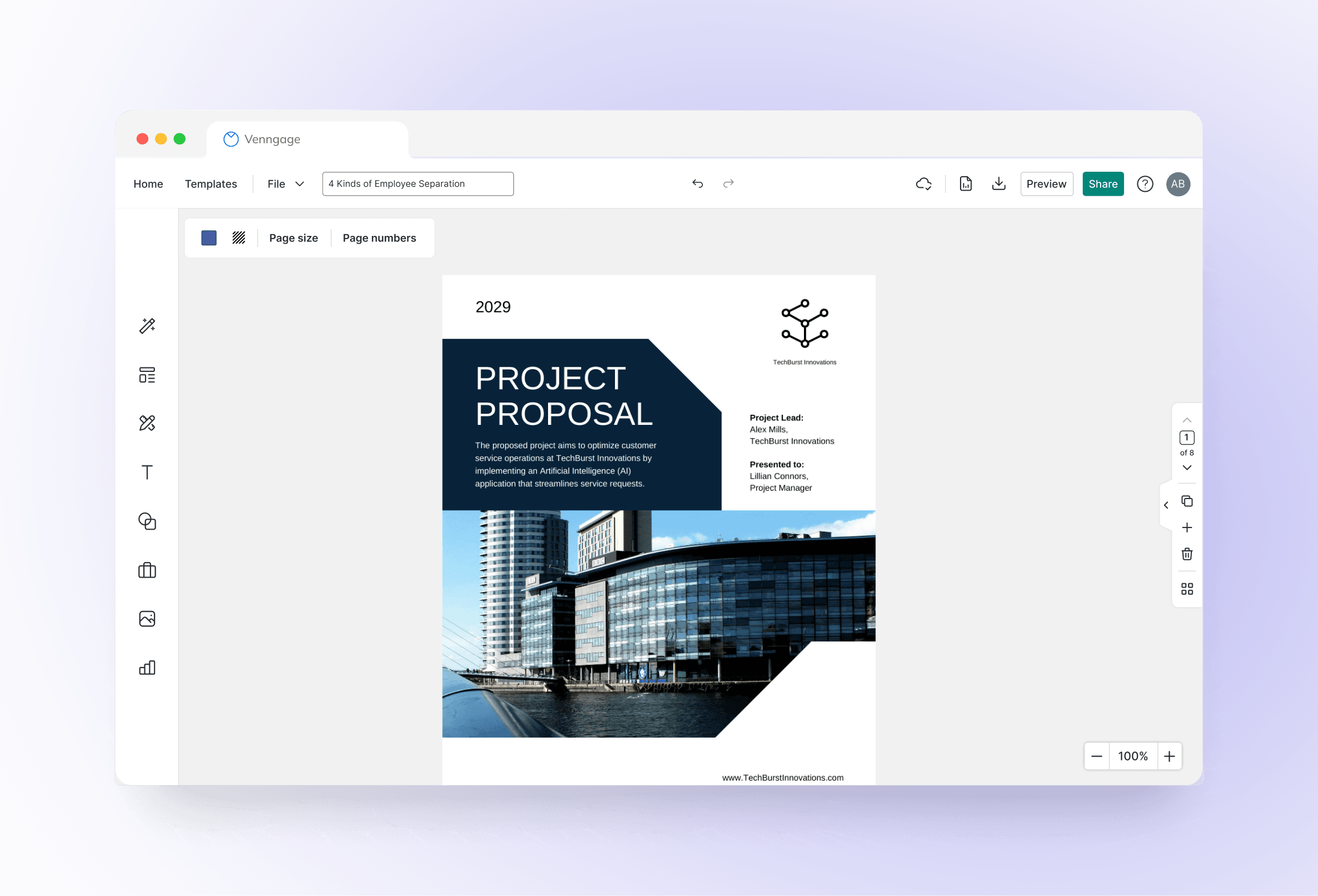The image size is (1318, 896).
Task: Click the green Share button
Action: 1103,184
